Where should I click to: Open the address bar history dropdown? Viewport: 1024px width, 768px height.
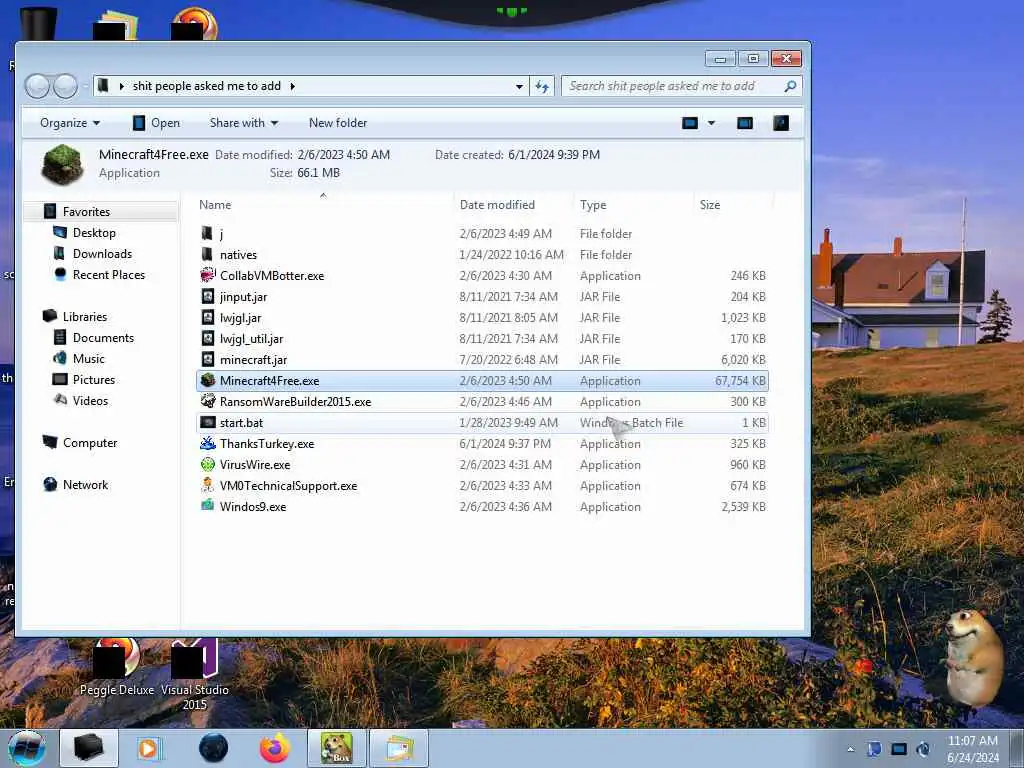(x=519, y=86)
